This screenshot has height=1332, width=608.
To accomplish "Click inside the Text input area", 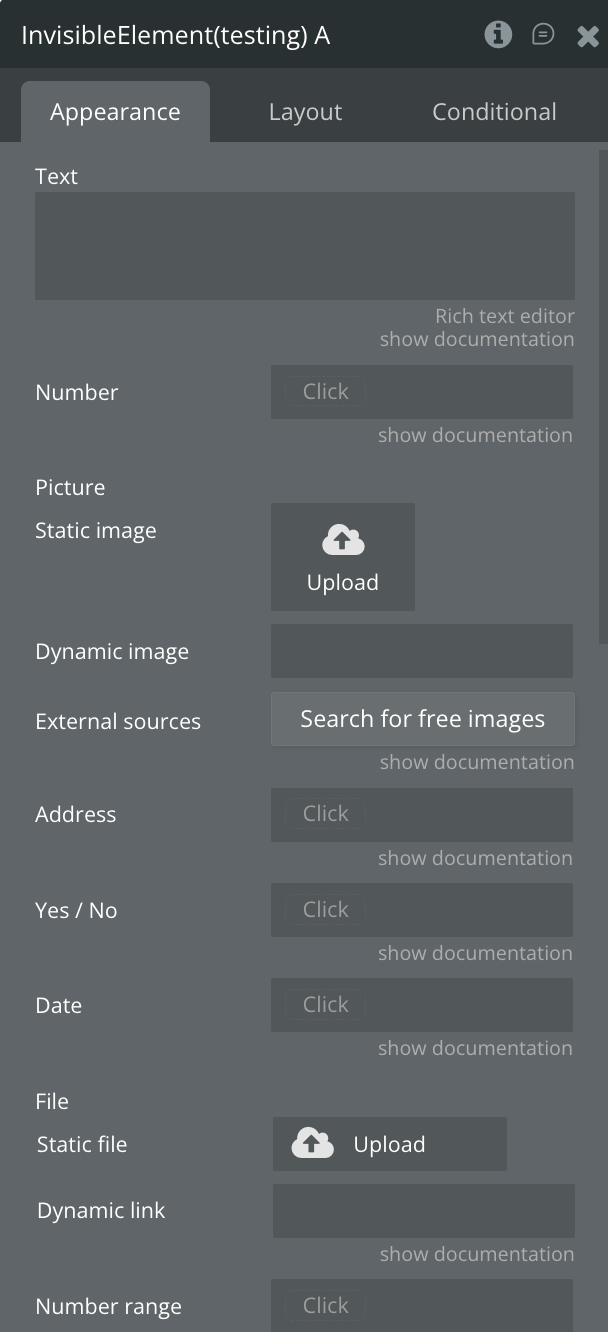I will (x=304, y=246).
